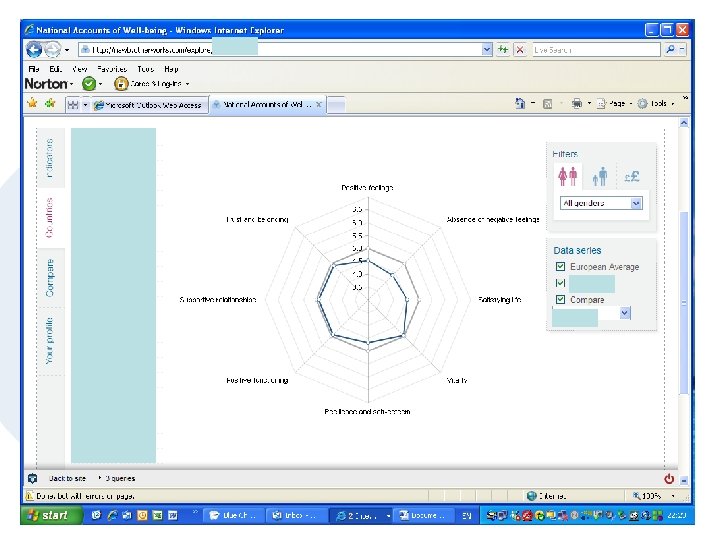Click the red Stop loading X button
The image size is (720, 540).
tap(520, 50)
